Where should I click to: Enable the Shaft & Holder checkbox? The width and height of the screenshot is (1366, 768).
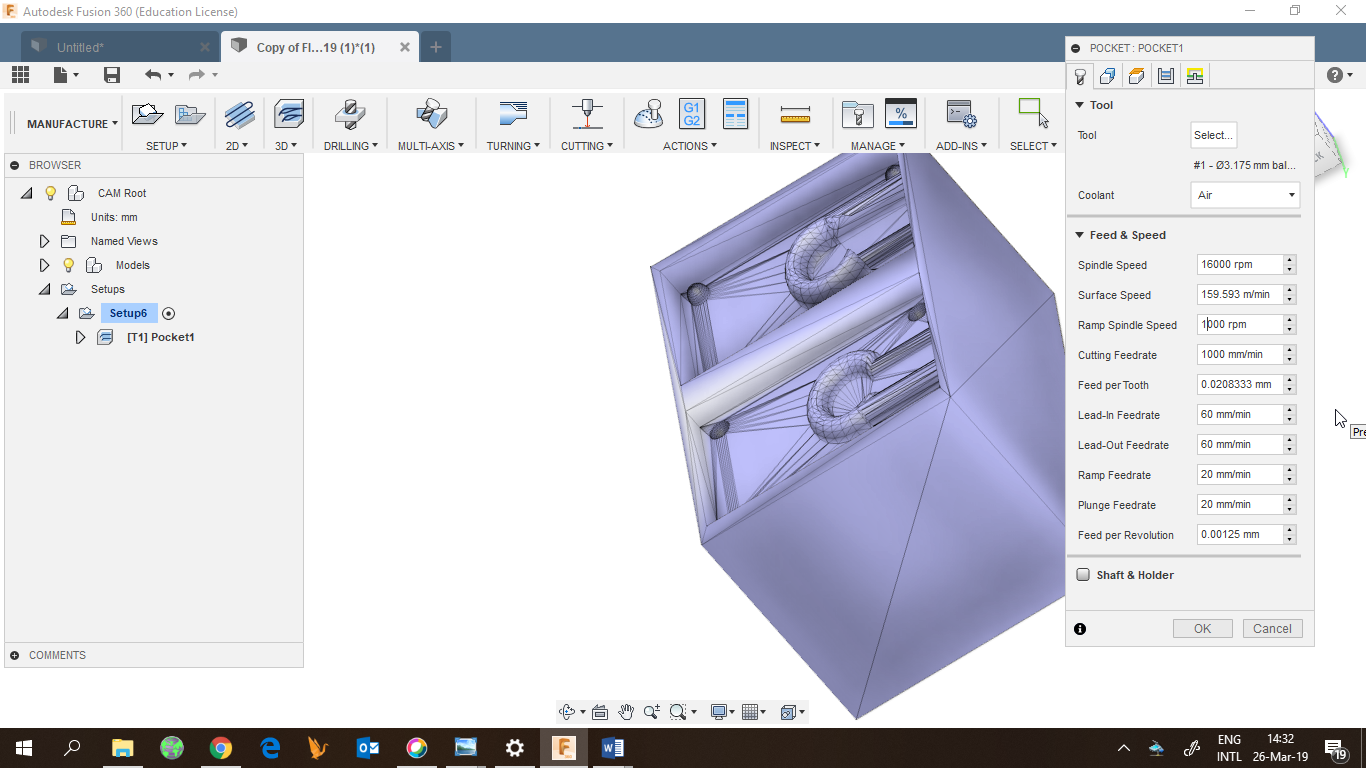(x=1083, y=575)
